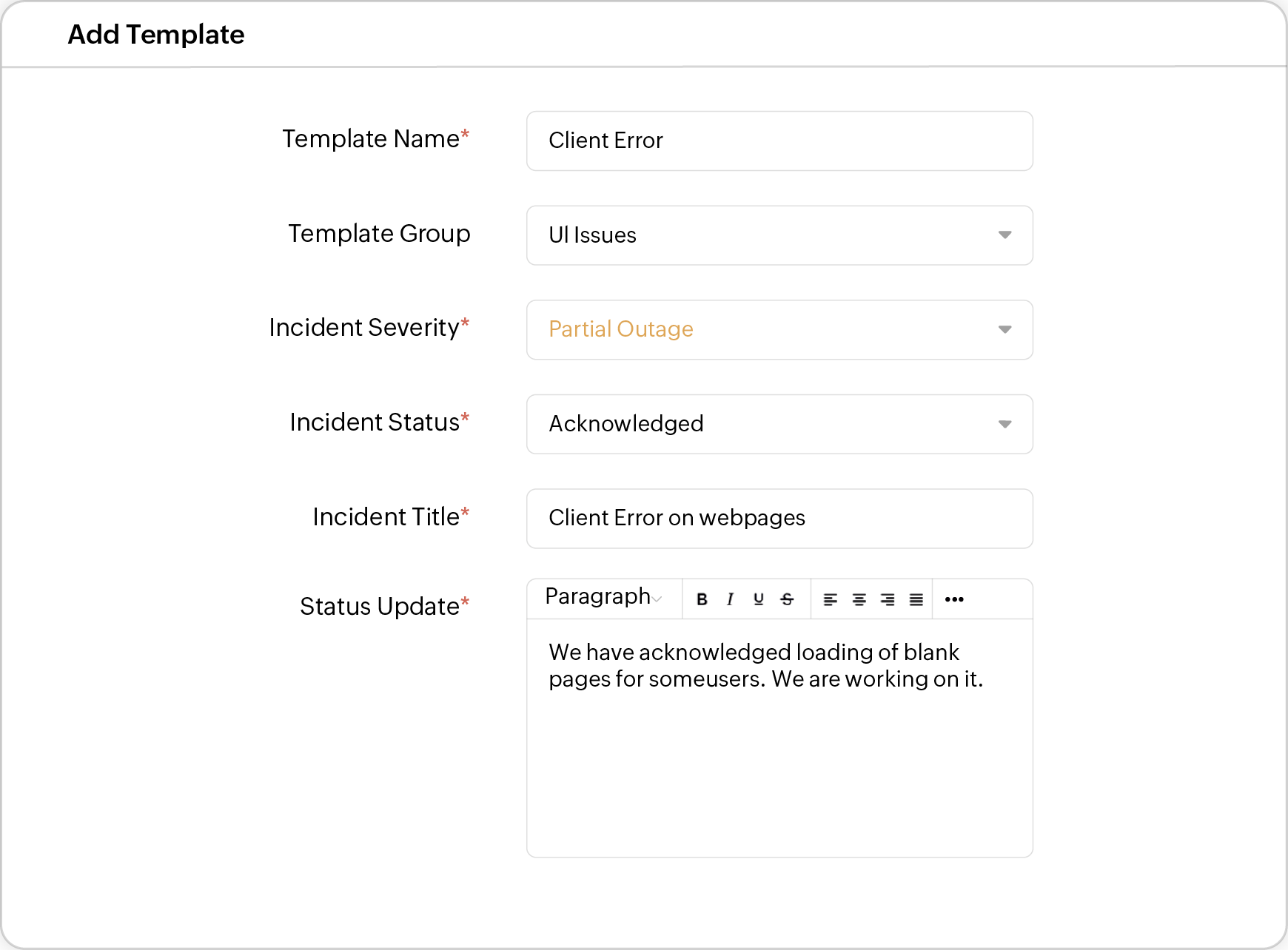This screenshot has width=1288, height=950.
Task: Center-align the status update text
Action: coord(859,599)
